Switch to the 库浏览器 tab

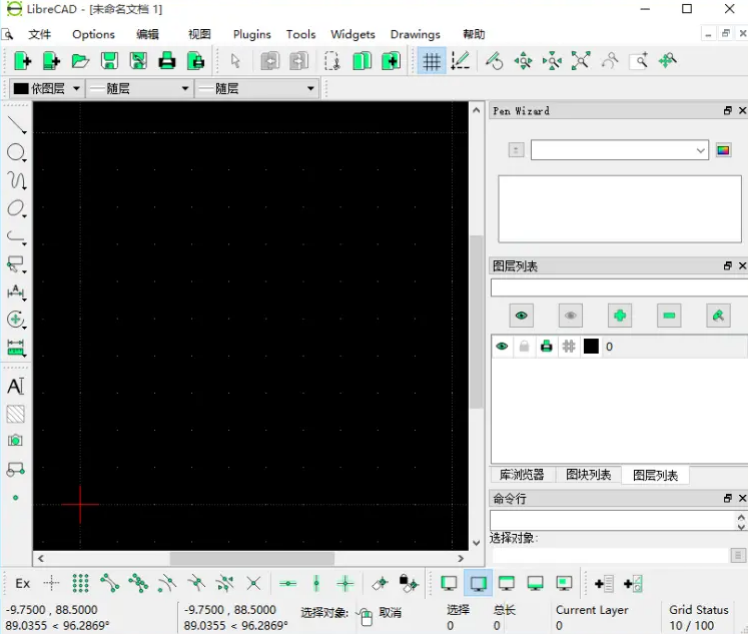pos(522,475)
